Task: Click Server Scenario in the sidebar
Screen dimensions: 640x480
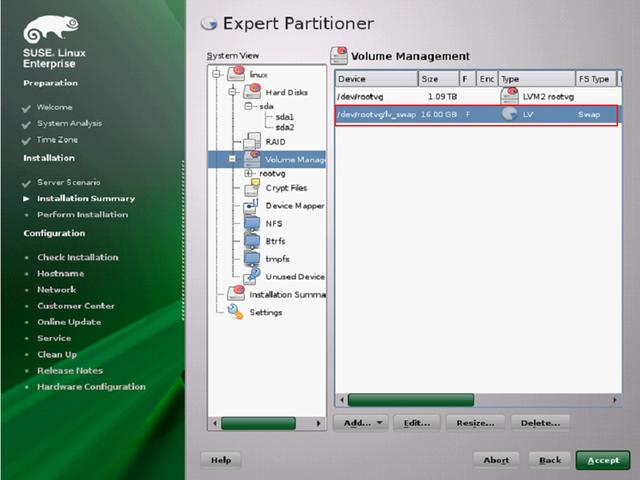Action: pyautogui.click(x=69, y=182)
